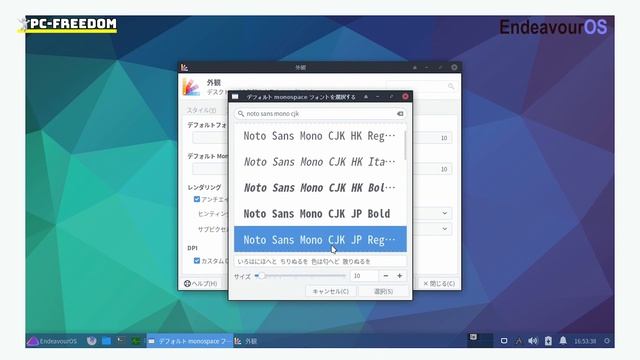Confirm font with the 選択 button
This screenshot has height=360, width=640.
(383, 291)
